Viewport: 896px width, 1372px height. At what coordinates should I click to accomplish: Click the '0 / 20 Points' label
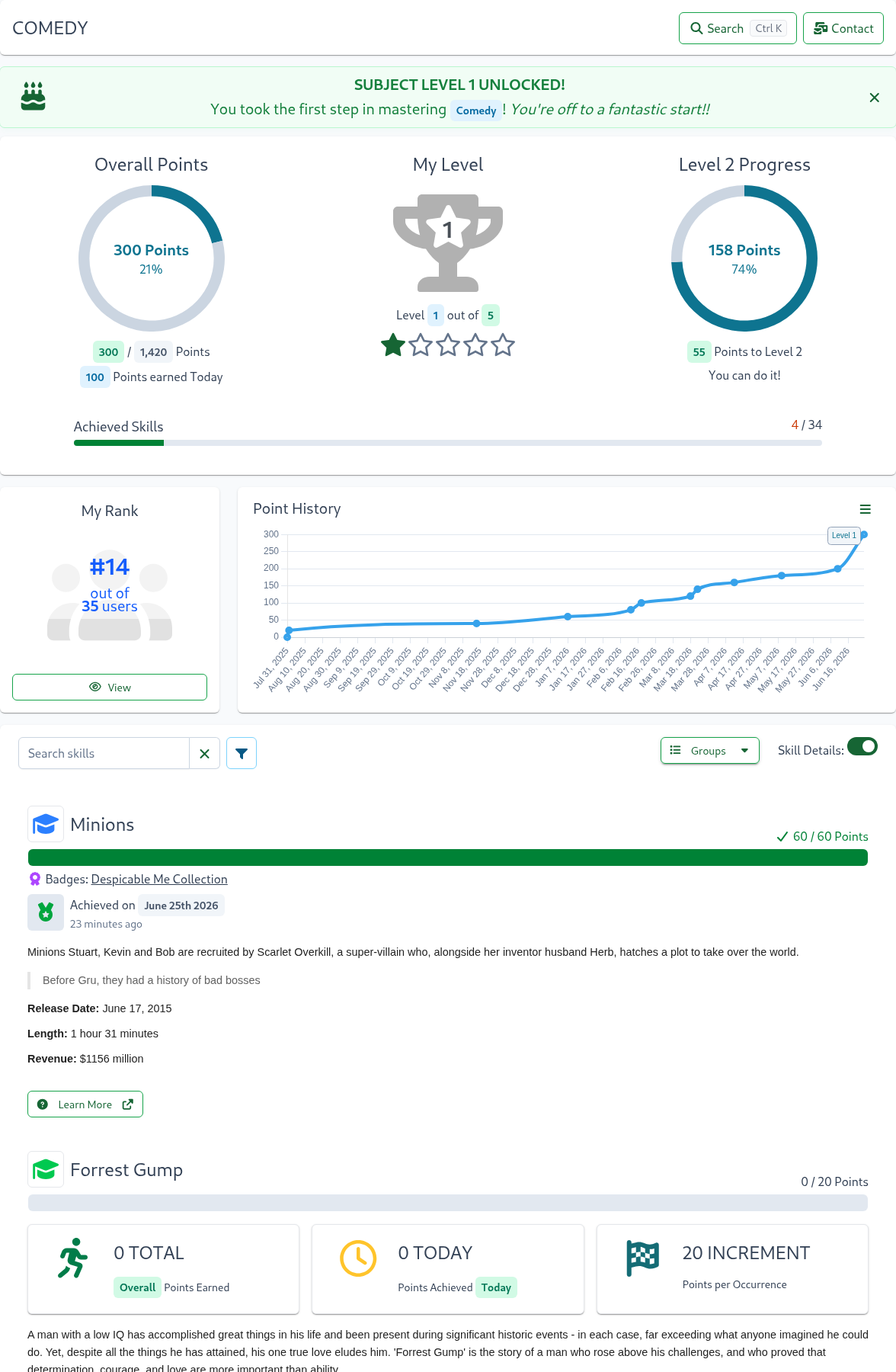tap(834, 1181)
